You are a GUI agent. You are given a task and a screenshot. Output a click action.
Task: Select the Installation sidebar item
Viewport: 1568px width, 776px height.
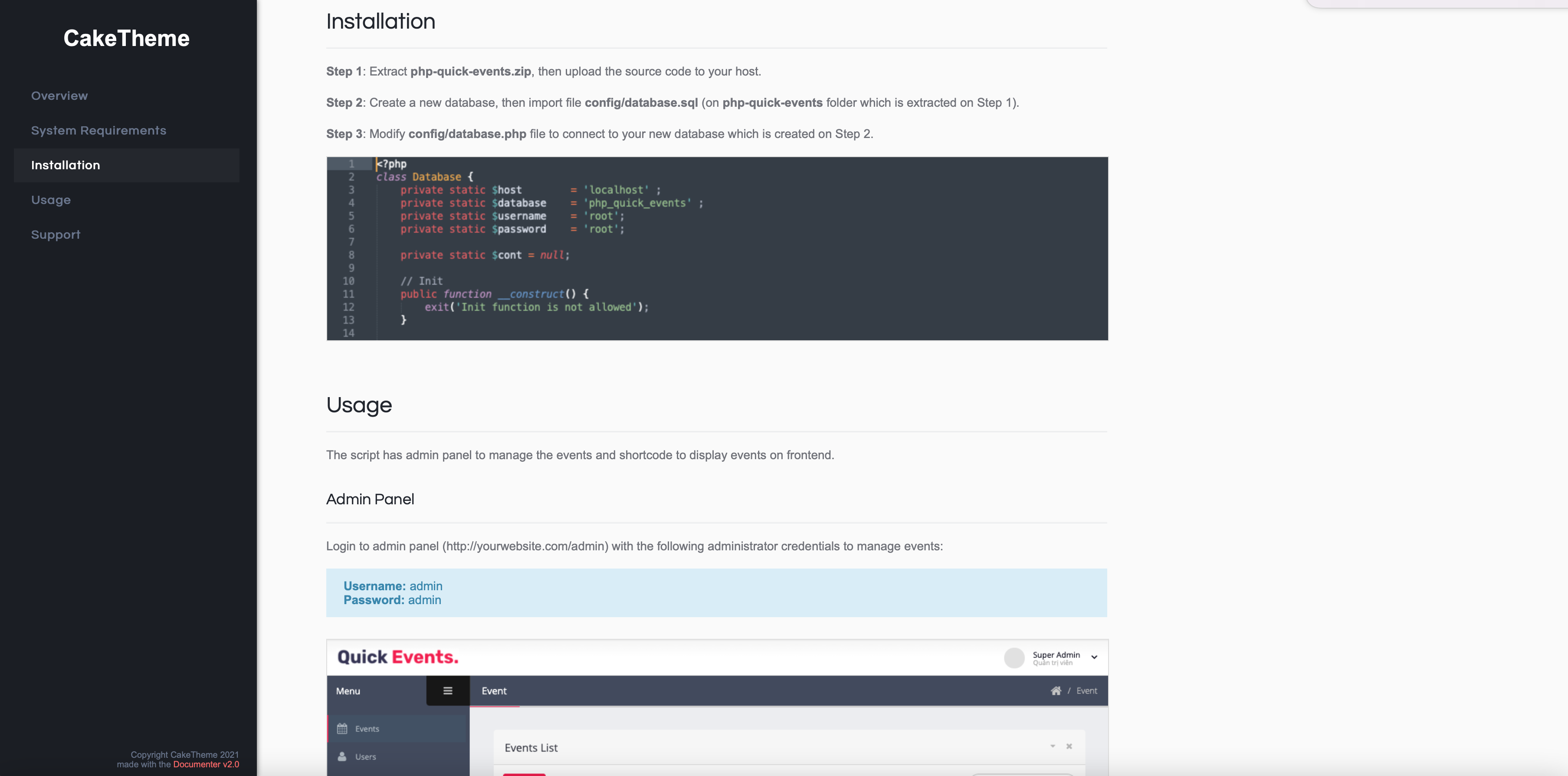66,165
